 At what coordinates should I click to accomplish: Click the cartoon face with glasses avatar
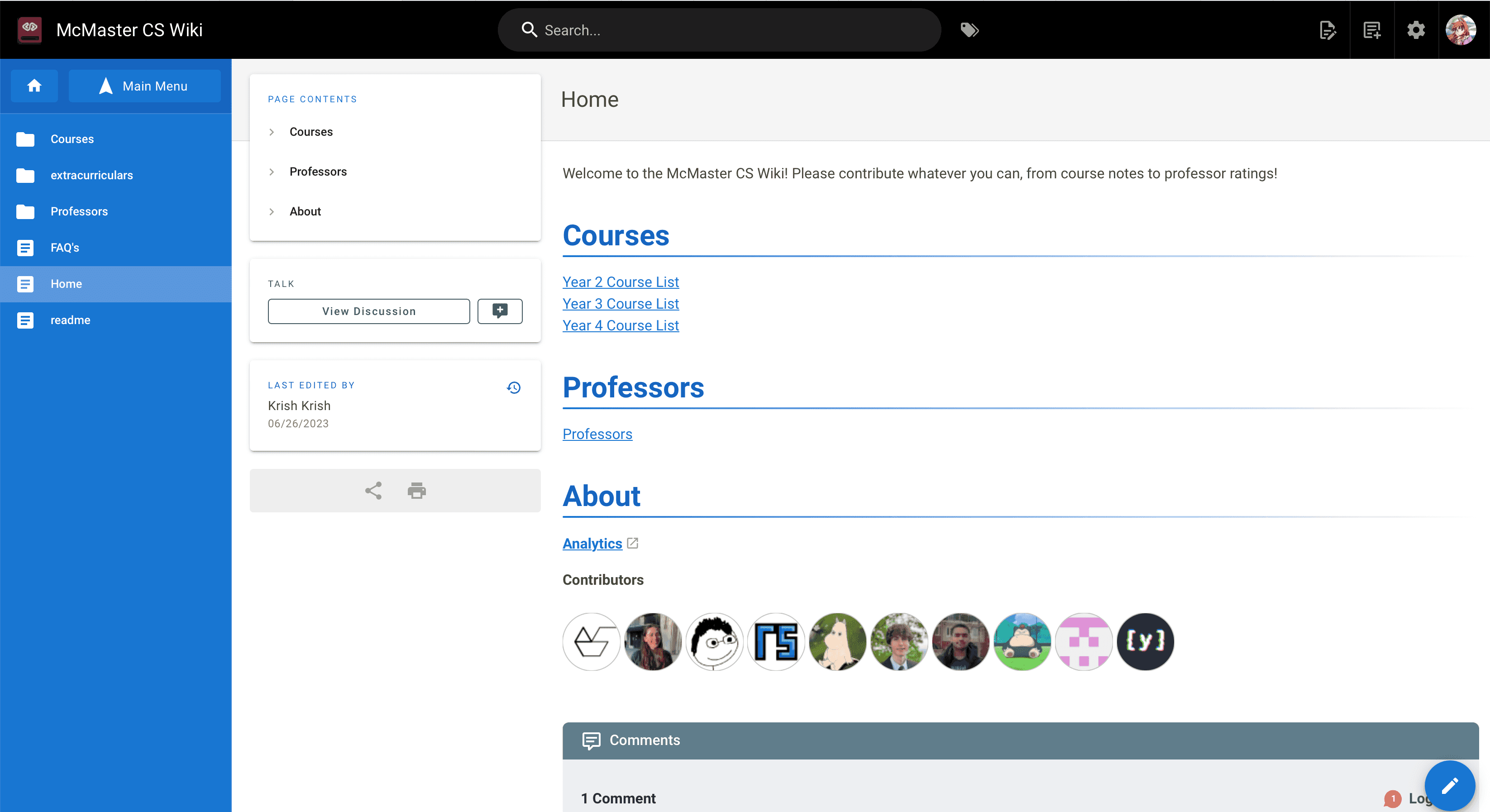[714, 642]
